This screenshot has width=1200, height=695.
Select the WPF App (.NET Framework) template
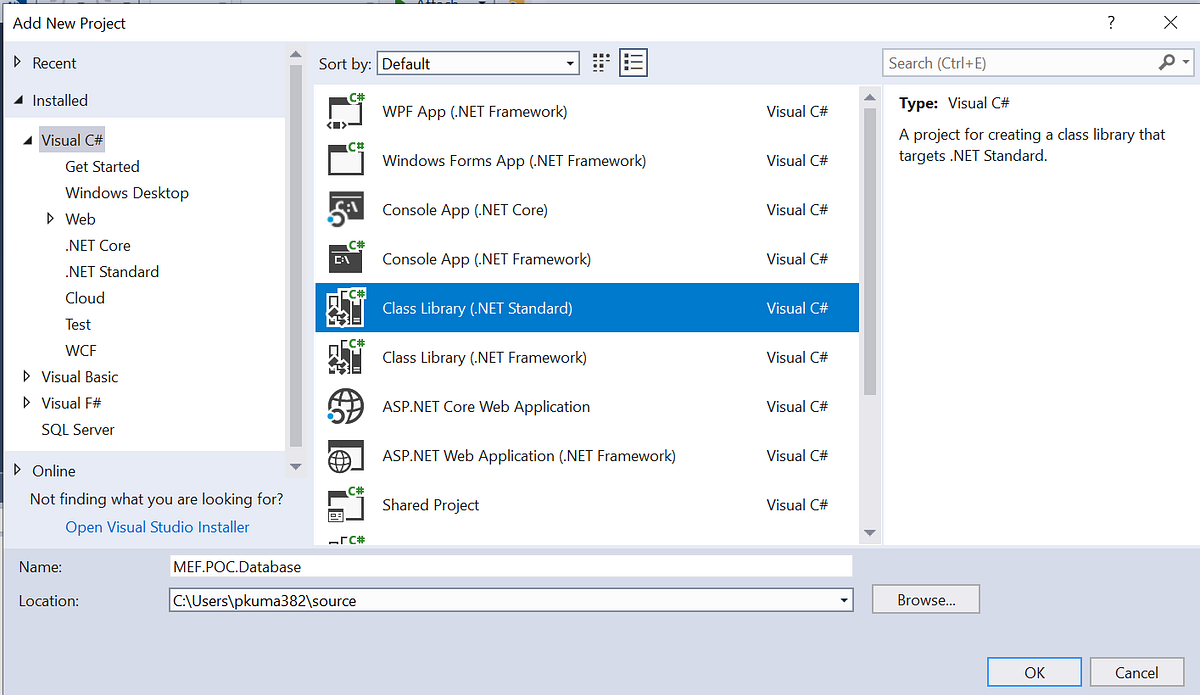pos(475,111)
